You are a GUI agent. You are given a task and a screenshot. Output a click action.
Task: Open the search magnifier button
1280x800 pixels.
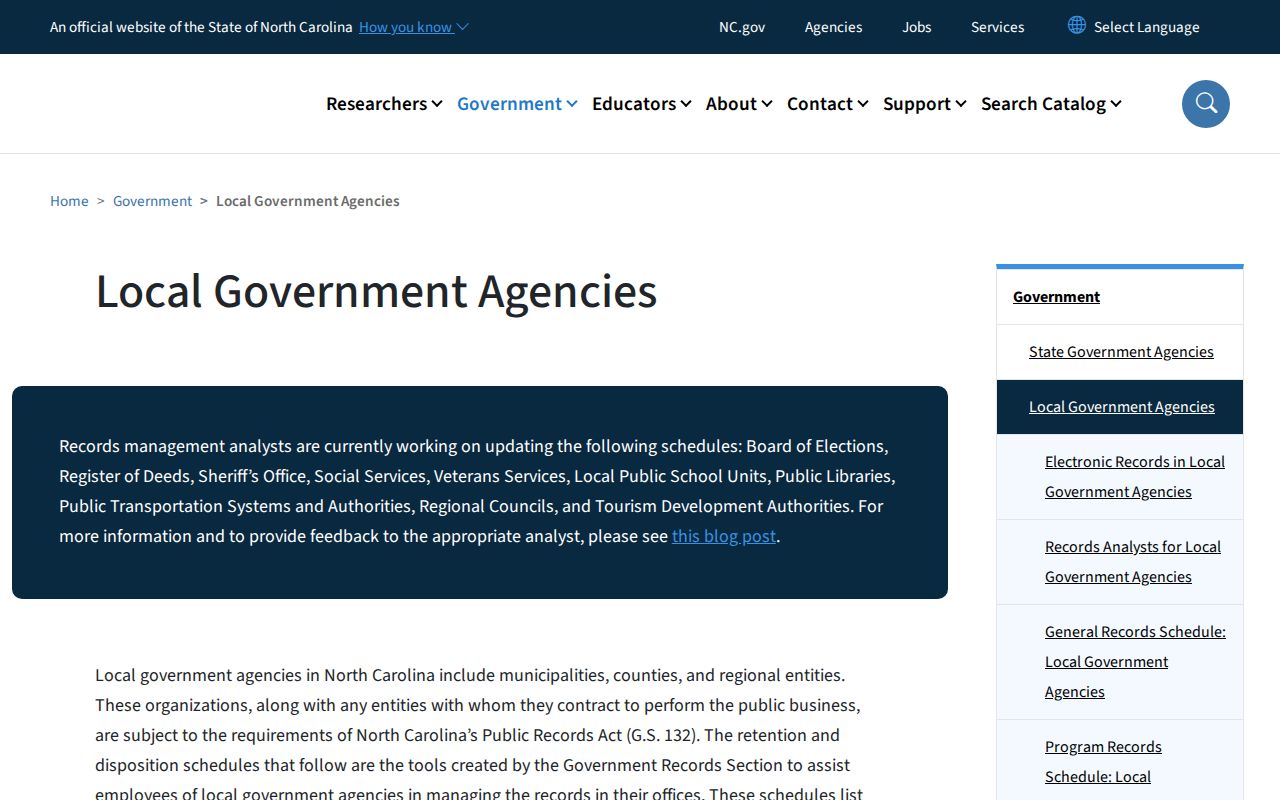pos(1205,104)
